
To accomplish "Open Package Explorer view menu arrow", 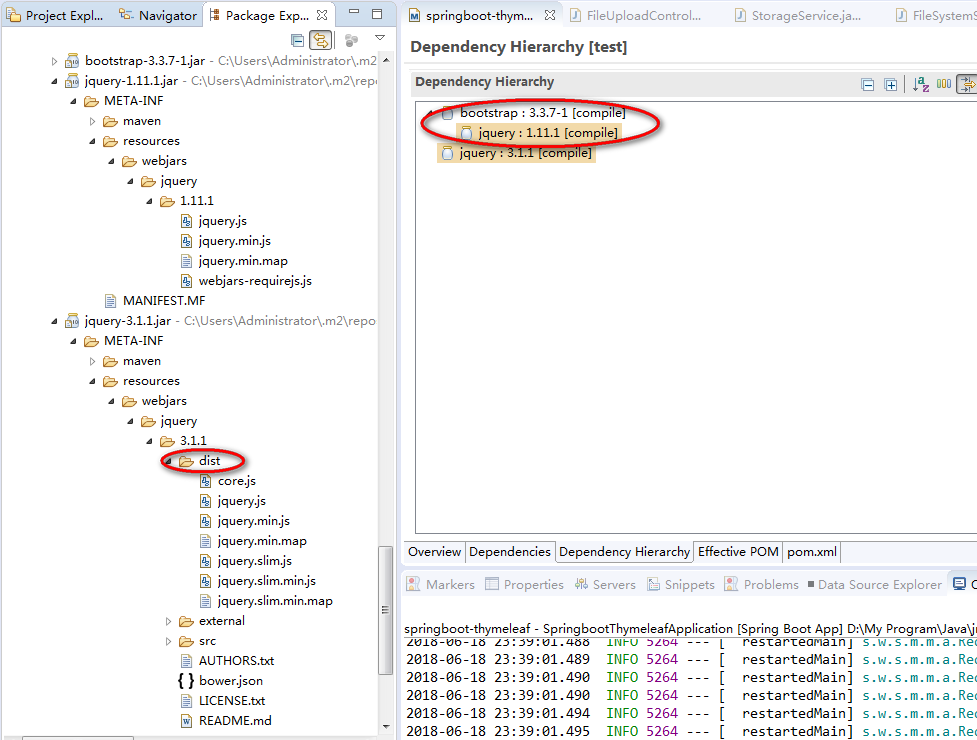I will (x=379, y=39).
